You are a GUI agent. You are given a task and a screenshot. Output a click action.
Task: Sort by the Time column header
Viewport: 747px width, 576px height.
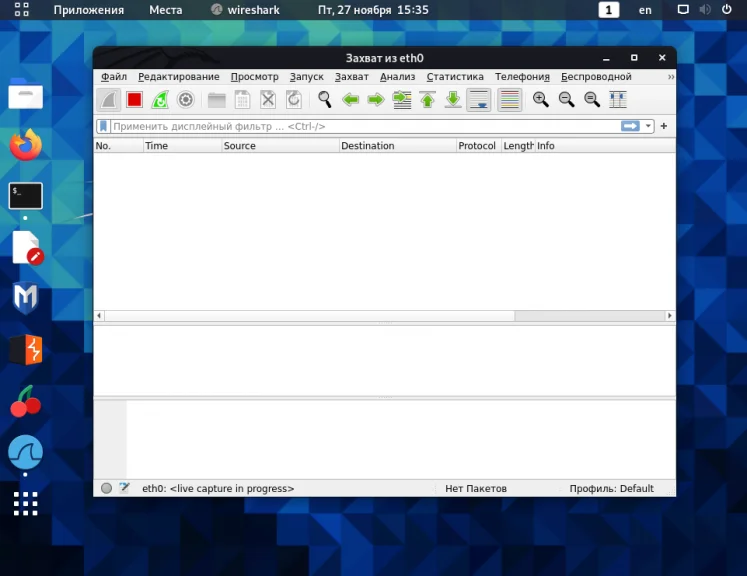182,146
